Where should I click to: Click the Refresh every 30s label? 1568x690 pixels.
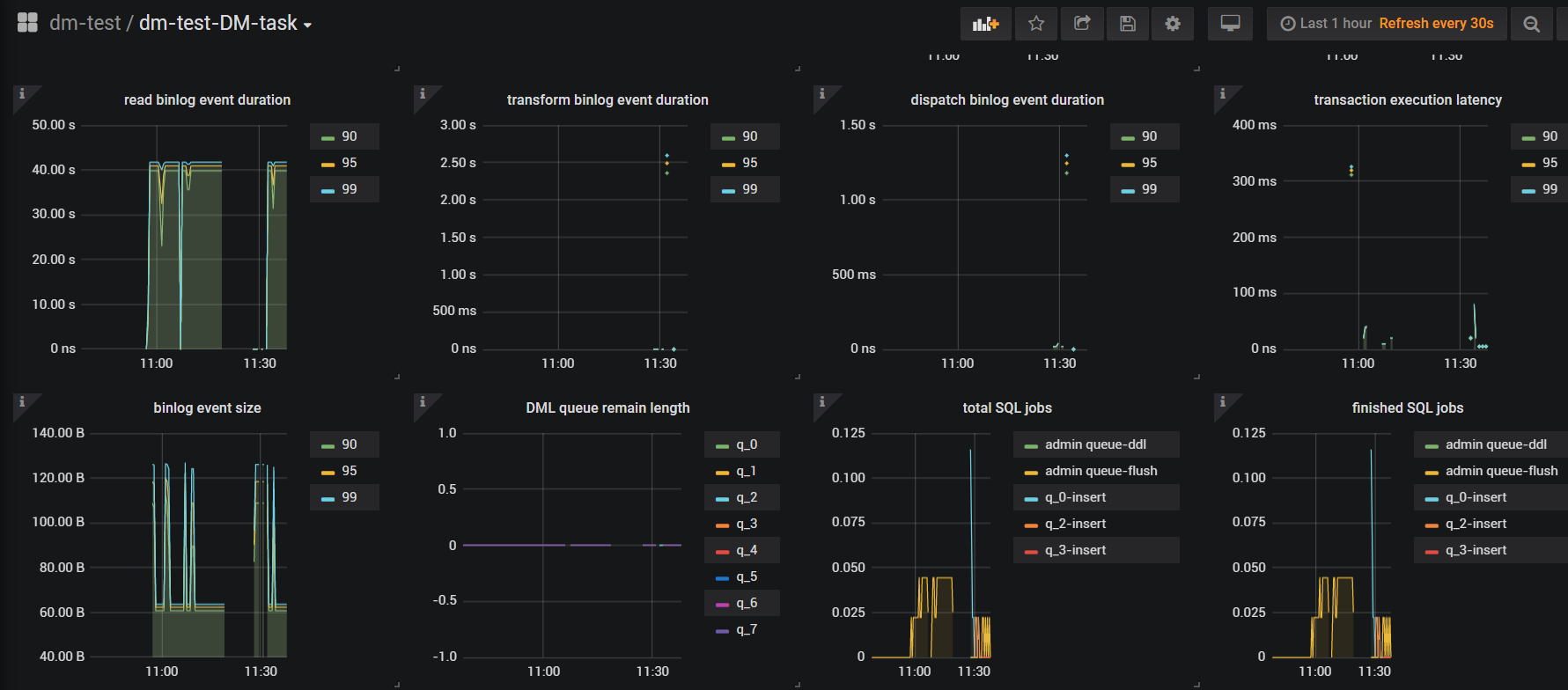(x=1436, y=24)
